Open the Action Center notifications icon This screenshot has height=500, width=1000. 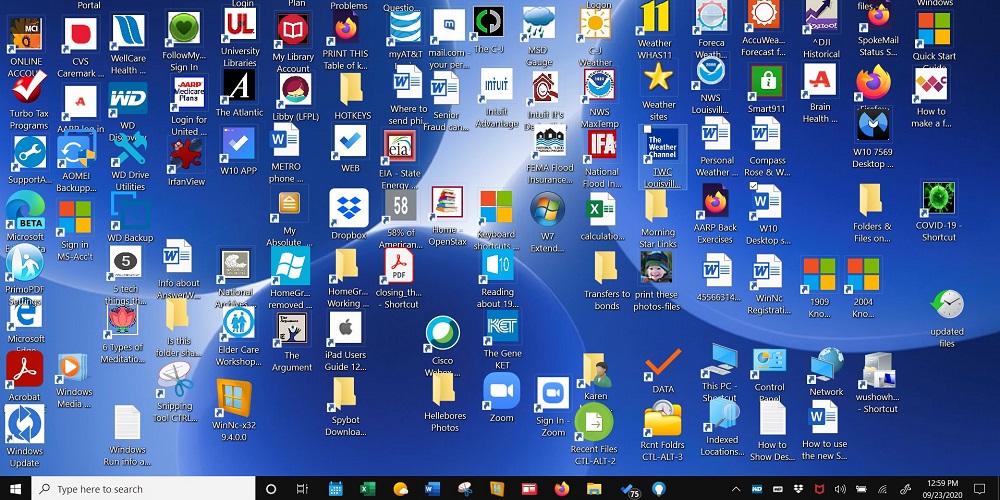point(980,489)
